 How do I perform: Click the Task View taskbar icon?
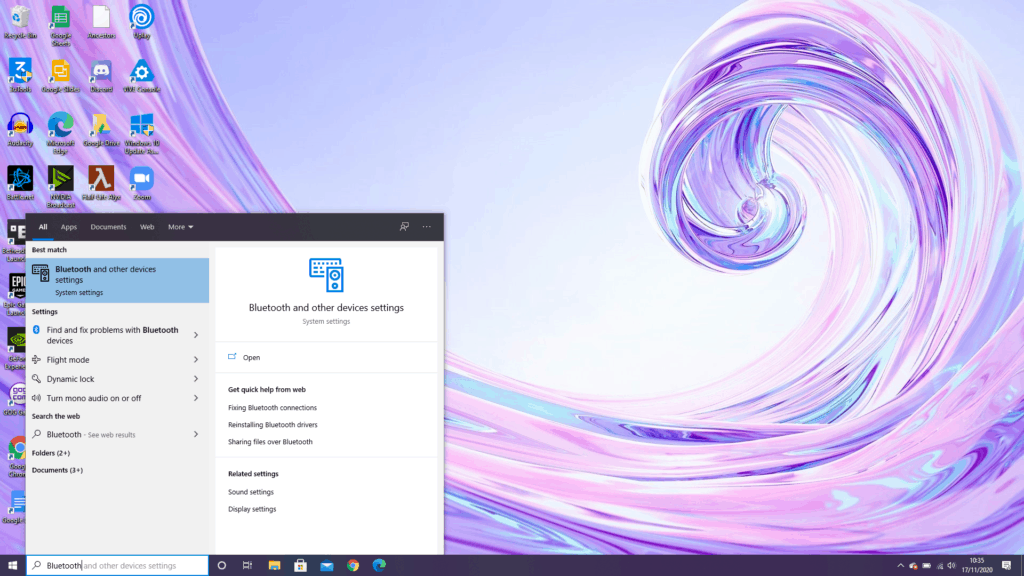coord(248,566)
